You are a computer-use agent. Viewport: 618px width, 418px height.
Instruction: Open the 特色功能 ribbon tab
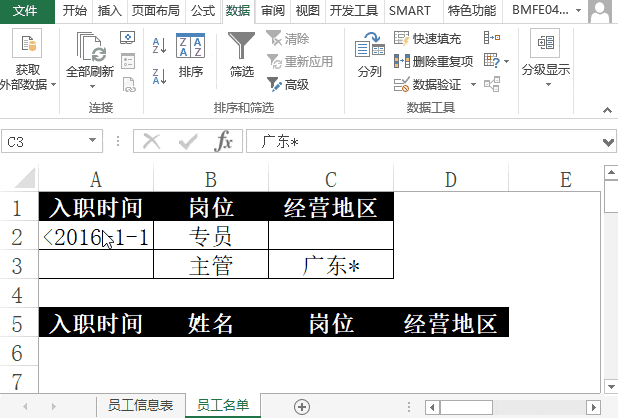(472, 11)
